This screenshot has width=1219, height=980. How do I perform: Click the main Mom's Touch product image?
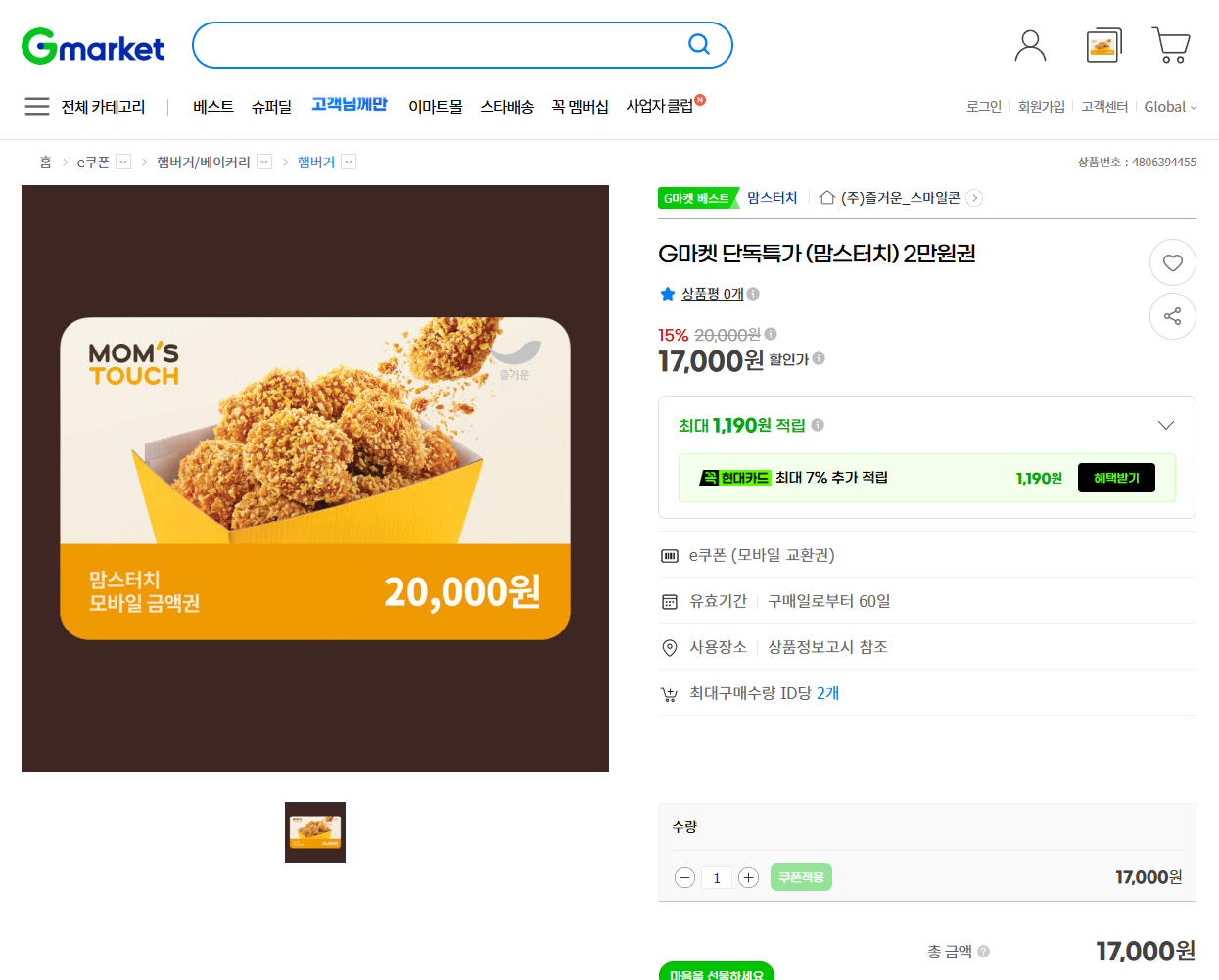point(315,479)
